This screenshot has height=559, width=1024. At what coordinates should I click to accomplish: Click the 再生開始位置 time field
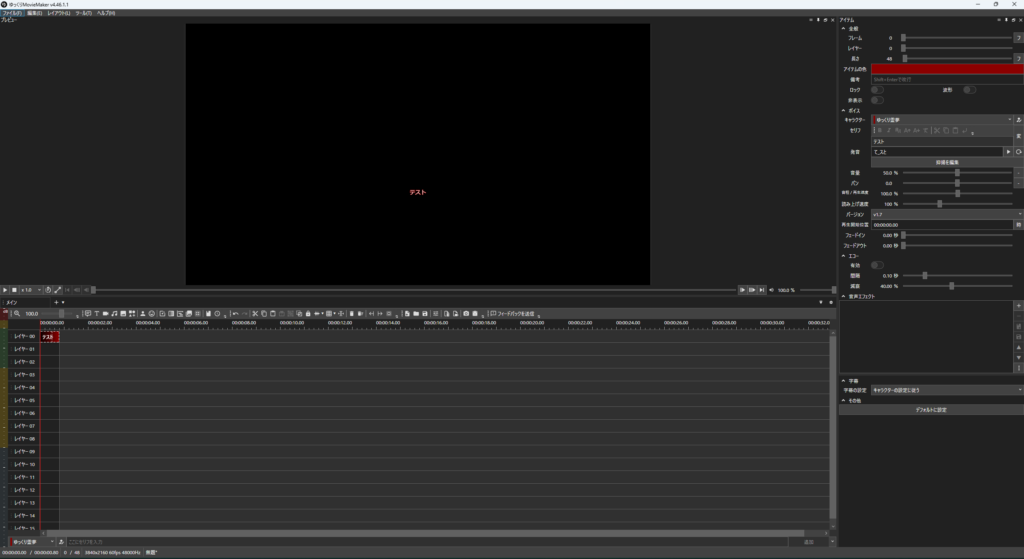(942, 225)
